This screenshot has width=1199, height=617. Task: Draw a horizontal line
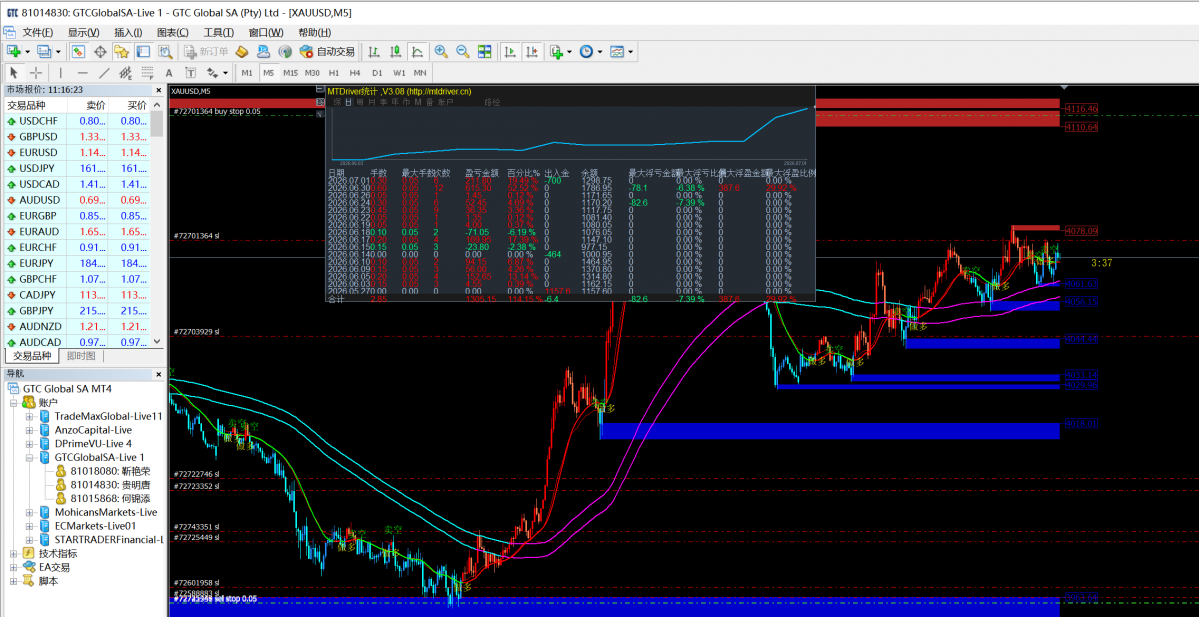83,73
